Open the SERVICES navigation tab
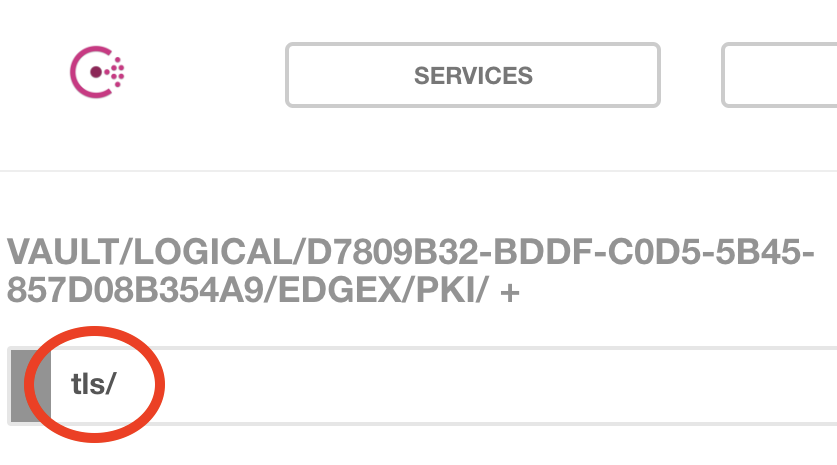This screenshot has width=837, height=465. point(473,75)
